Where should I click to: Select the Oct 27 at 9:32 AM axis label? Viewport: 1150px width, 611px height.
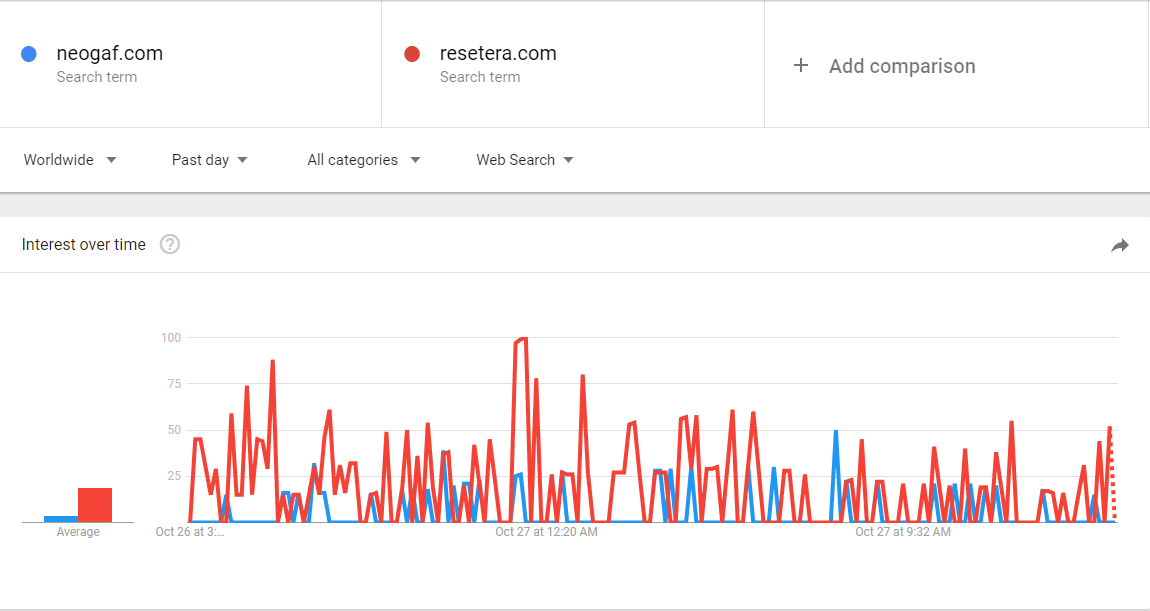coord(903,532)
